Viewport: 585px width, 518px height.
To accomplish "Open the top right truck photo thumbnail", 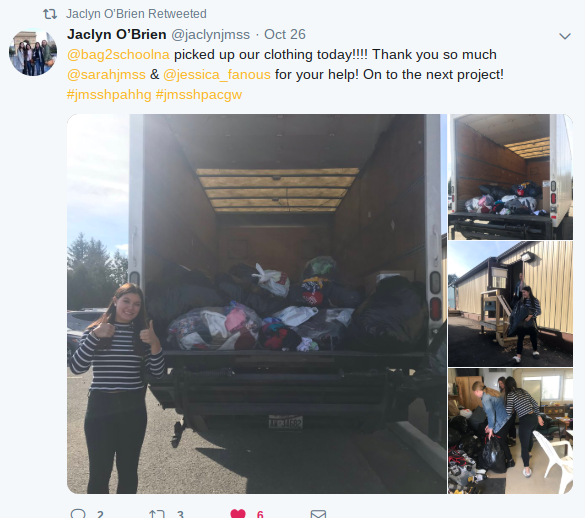I will (510, 177).
